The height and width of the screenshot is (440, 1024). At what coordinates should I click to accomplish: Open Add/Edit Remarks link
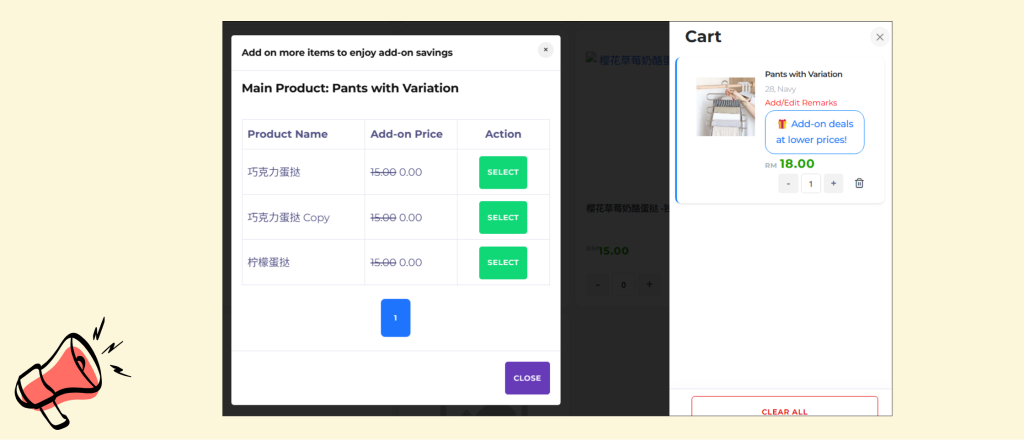pyautogui.click(x=800, y=103)
